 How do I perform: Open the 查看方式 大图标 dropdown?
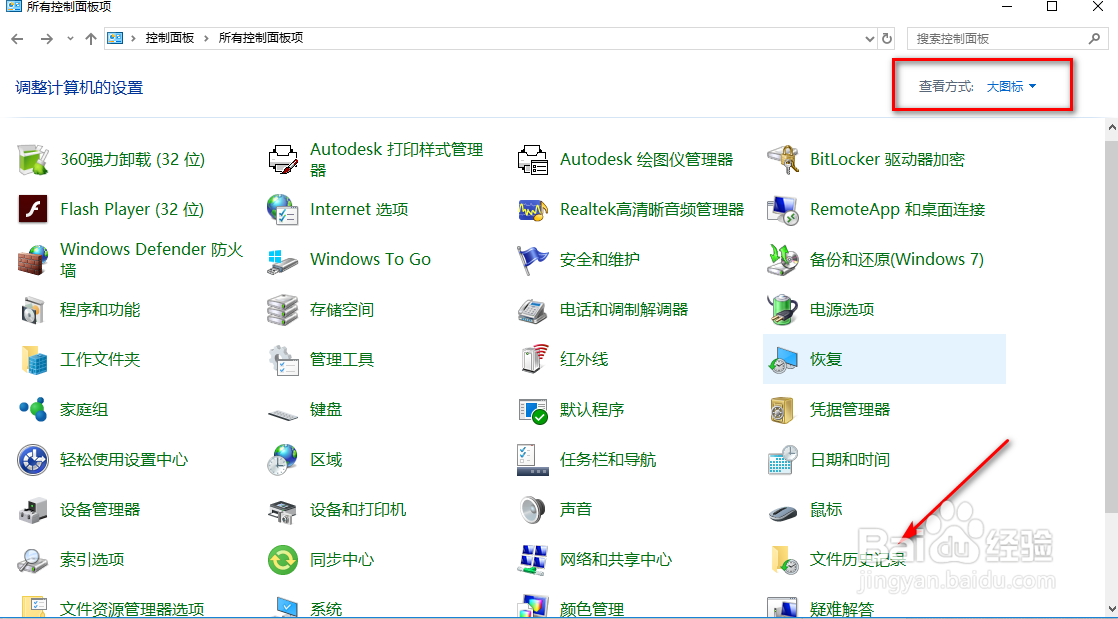(1011, 86)
